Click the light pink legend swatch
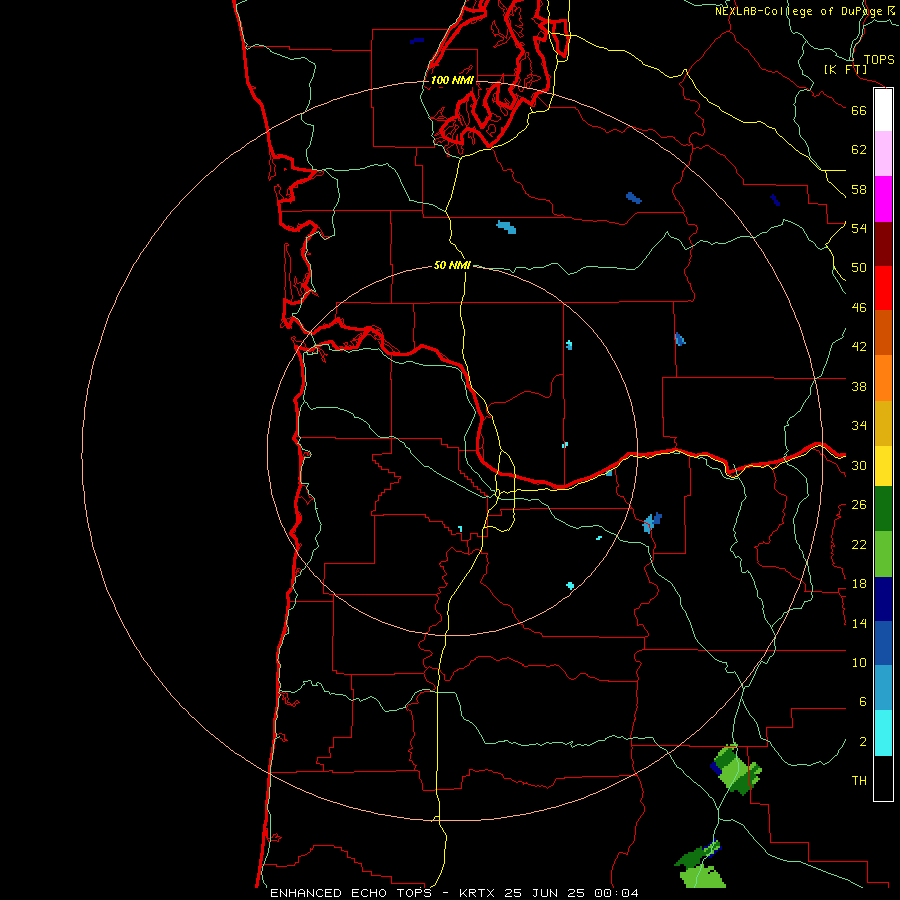 click(x=883, y=153)
